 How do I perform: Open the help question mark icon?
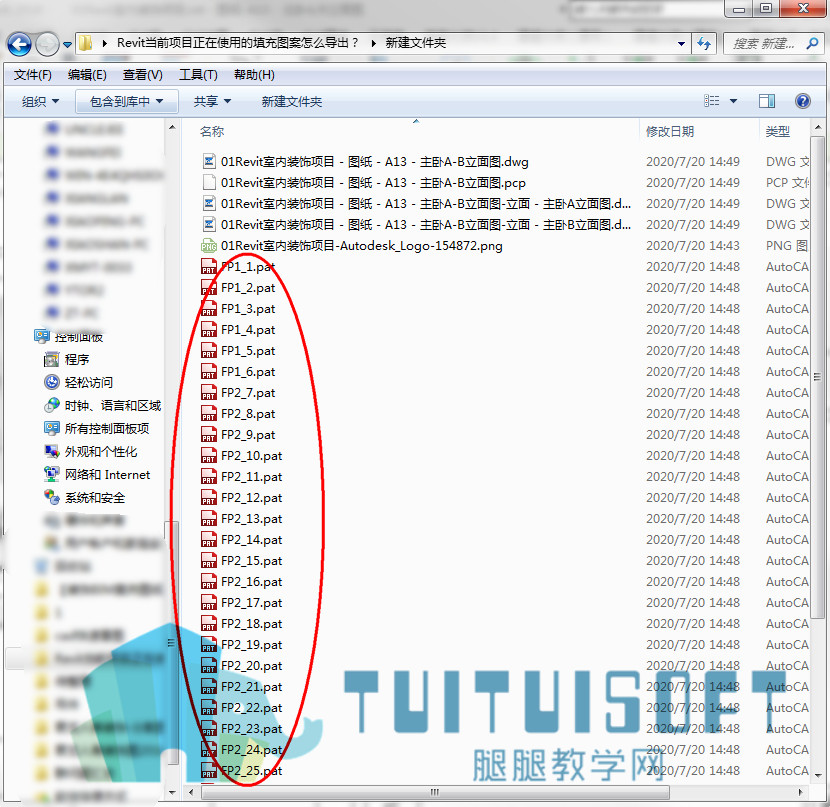pos(802,101)
